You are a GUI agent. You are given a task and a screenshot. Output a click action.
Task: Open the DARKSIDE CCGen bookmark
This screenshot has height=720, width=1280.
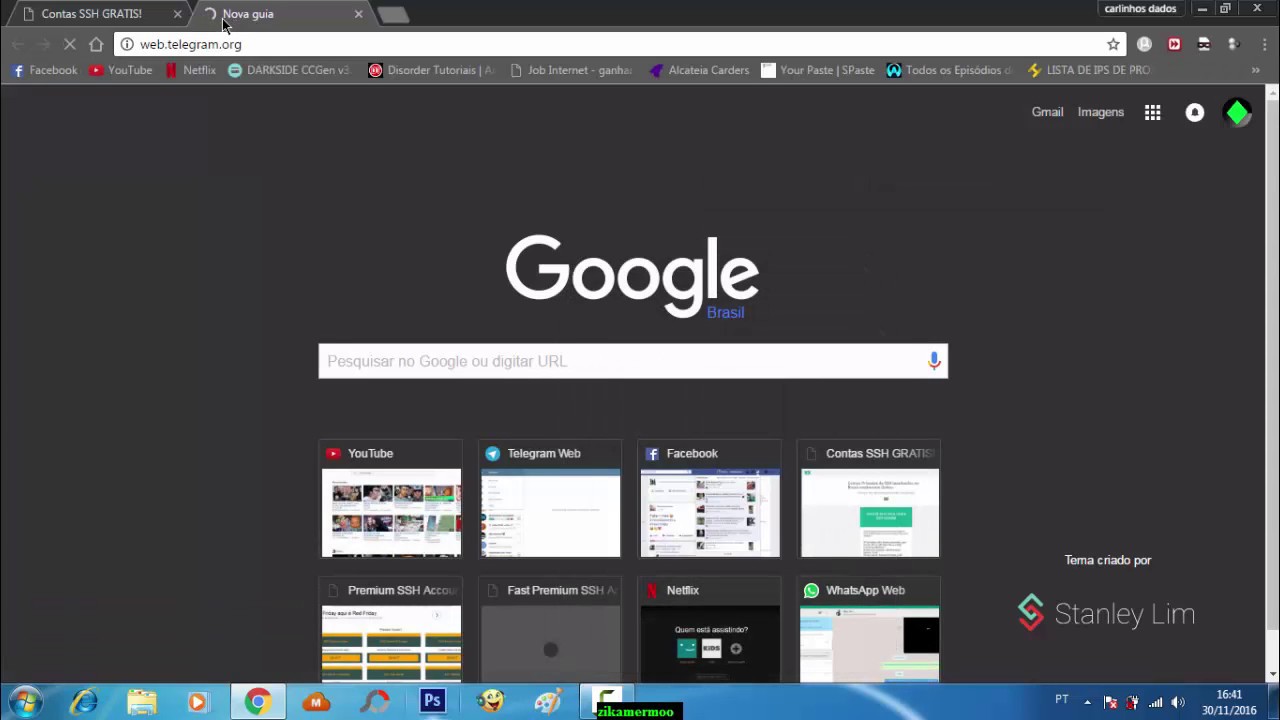pos(289,70)
